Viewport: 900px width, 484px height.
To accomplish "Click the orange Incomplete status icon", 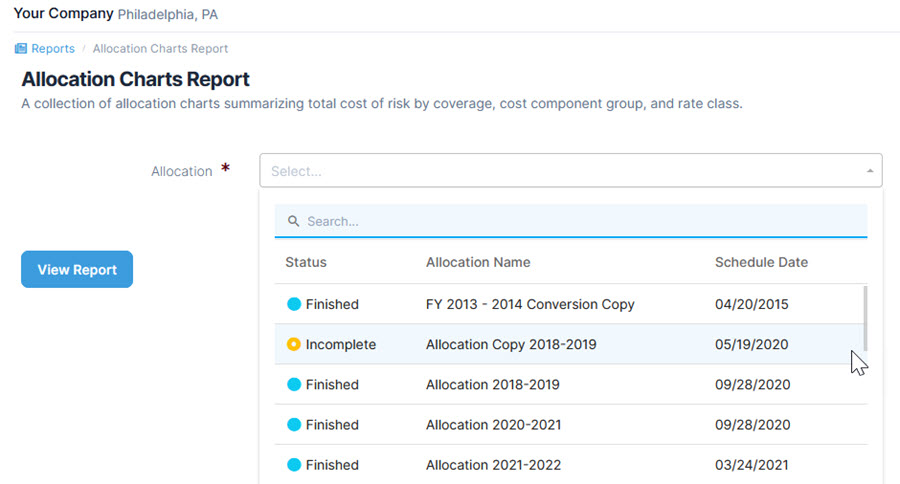I will point(293,344).
